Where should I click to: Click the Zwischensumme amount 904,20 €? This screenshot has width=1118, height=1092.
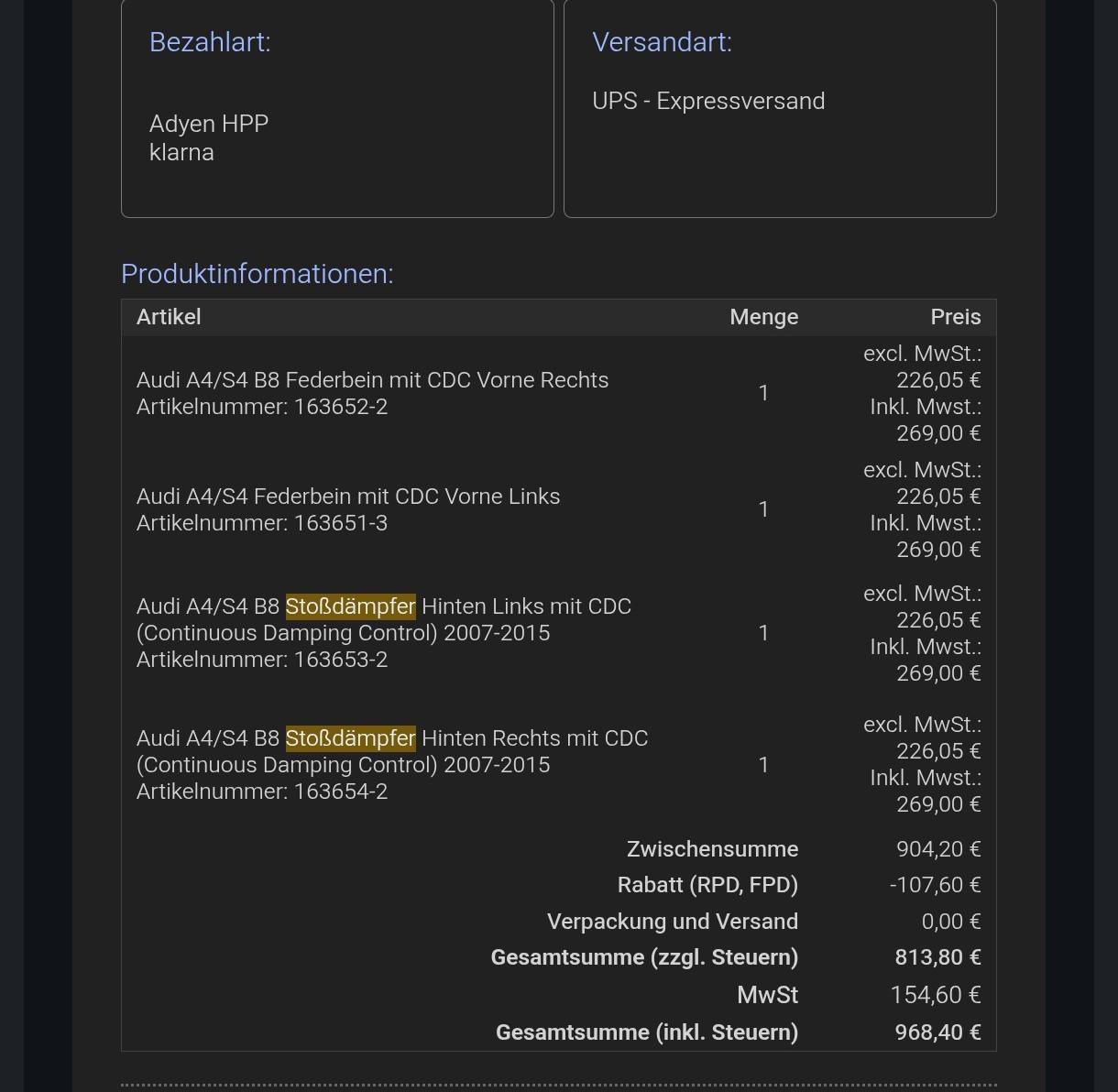pos(937,849)
